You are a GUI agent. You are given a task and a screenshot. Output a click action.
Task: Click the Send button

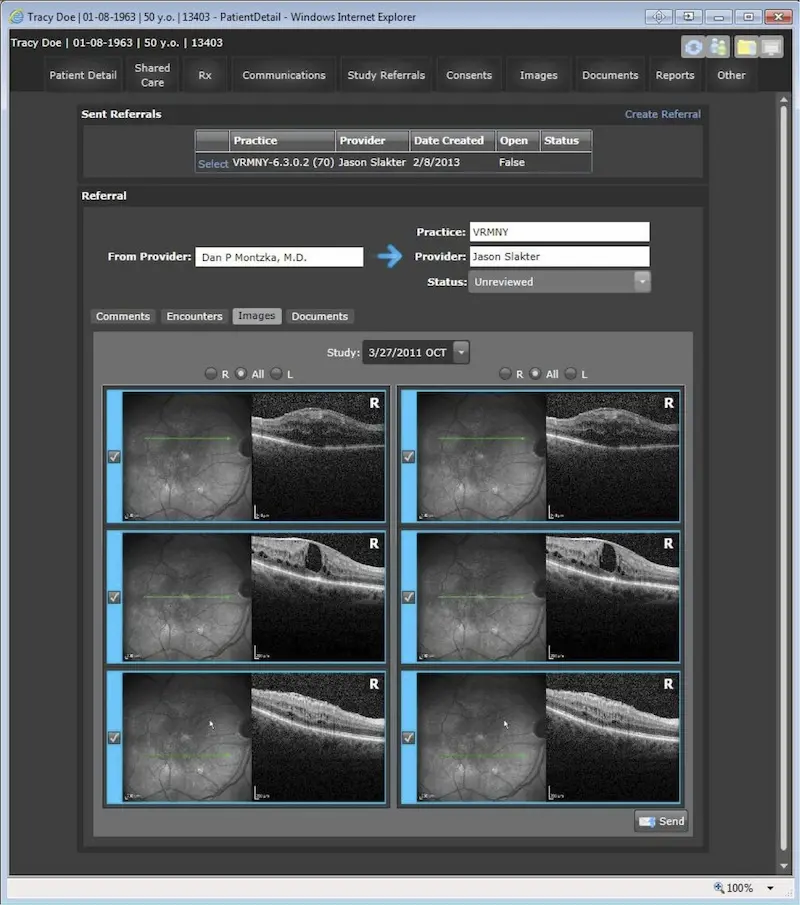661,821
